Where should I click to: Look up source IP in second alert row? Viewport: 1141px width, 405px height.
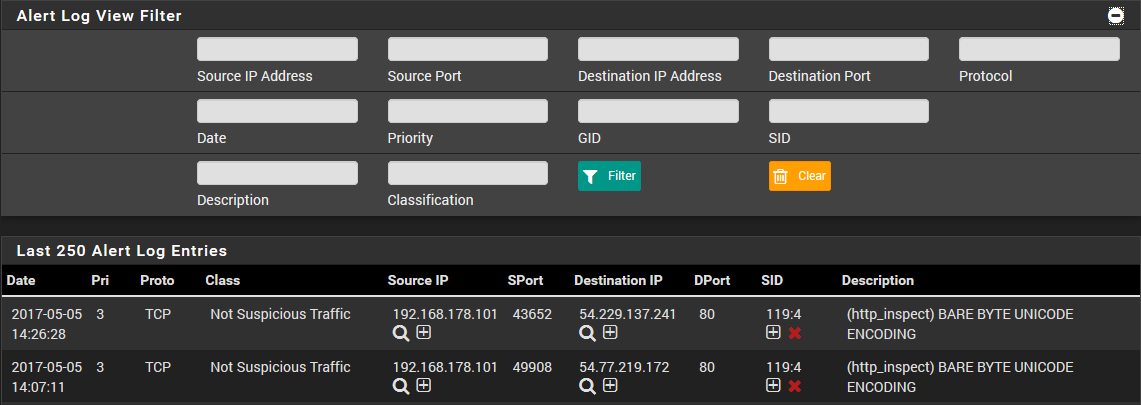point(400,386)
